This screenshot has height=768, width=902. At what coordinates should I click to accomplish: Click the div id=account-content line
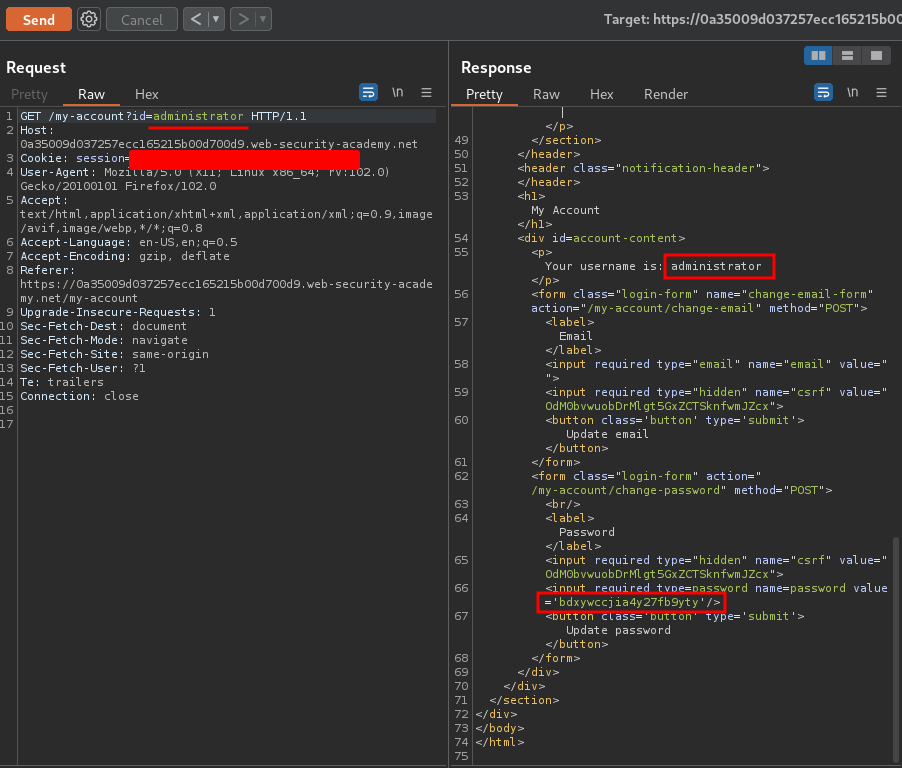point(601,238)
